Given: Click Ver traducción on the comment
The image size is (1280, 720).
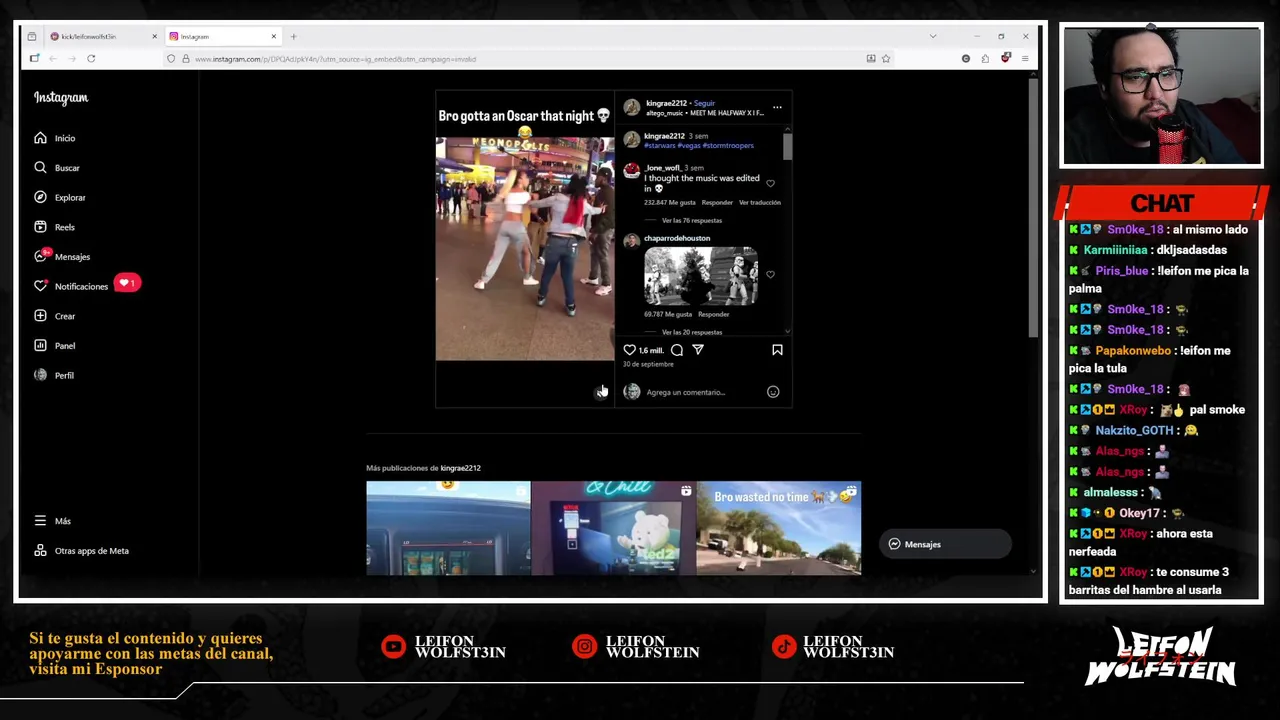Looking at the screenshot, I should pyautogui.click(x=760, y=202).
